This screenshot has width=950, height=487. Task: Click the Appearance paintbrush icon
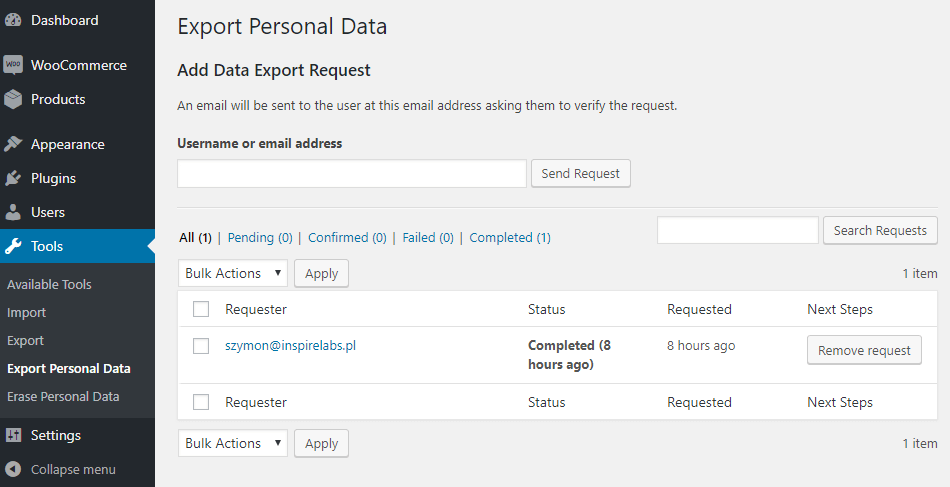(x=13, y=144)
